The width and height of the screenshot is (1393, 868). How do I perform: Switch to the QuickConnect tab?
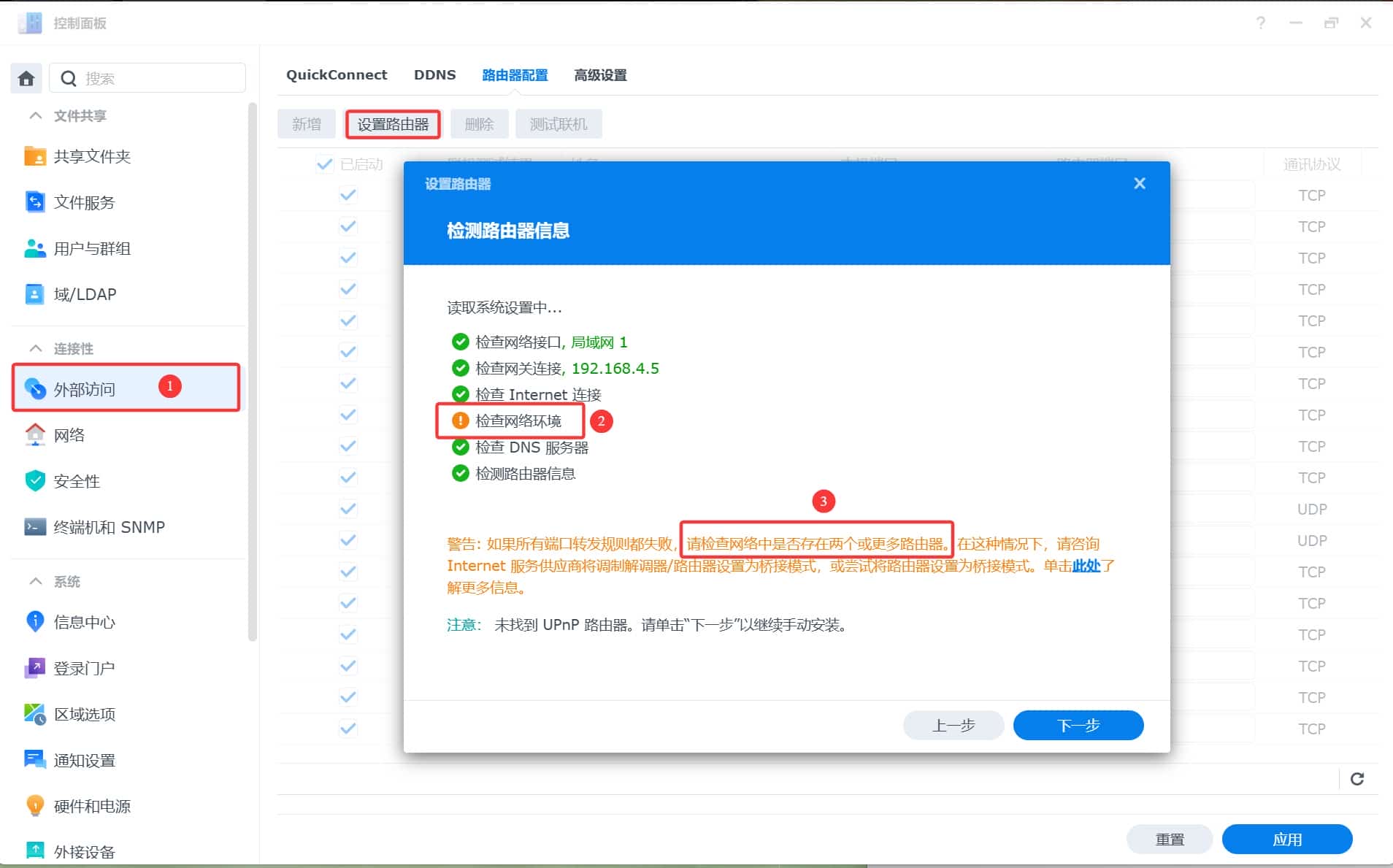point(337,75)
